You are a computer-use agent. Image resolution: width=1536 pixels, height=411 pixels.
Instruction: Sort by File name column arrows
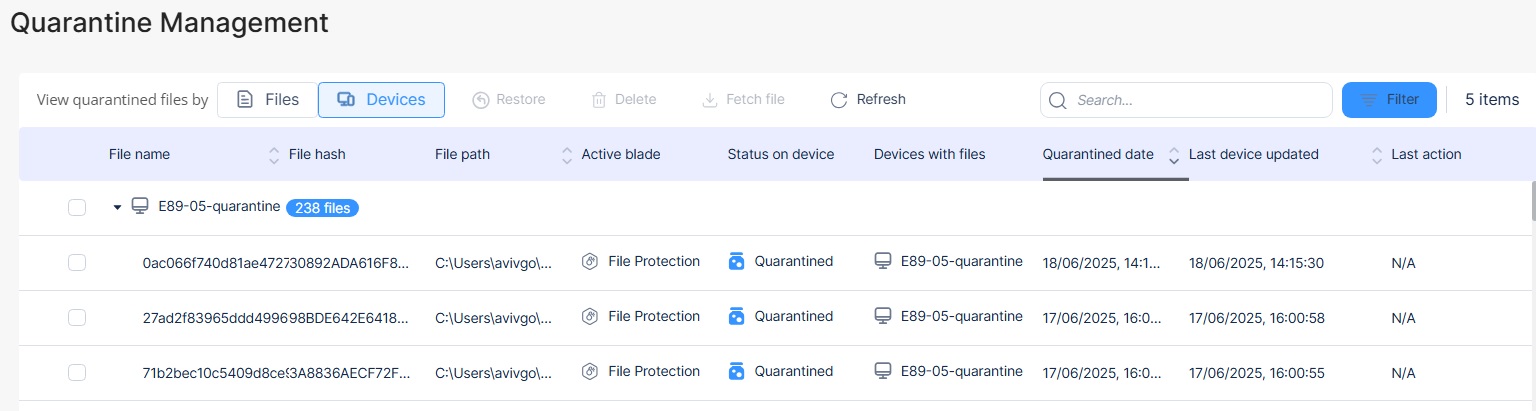[274, 155]
